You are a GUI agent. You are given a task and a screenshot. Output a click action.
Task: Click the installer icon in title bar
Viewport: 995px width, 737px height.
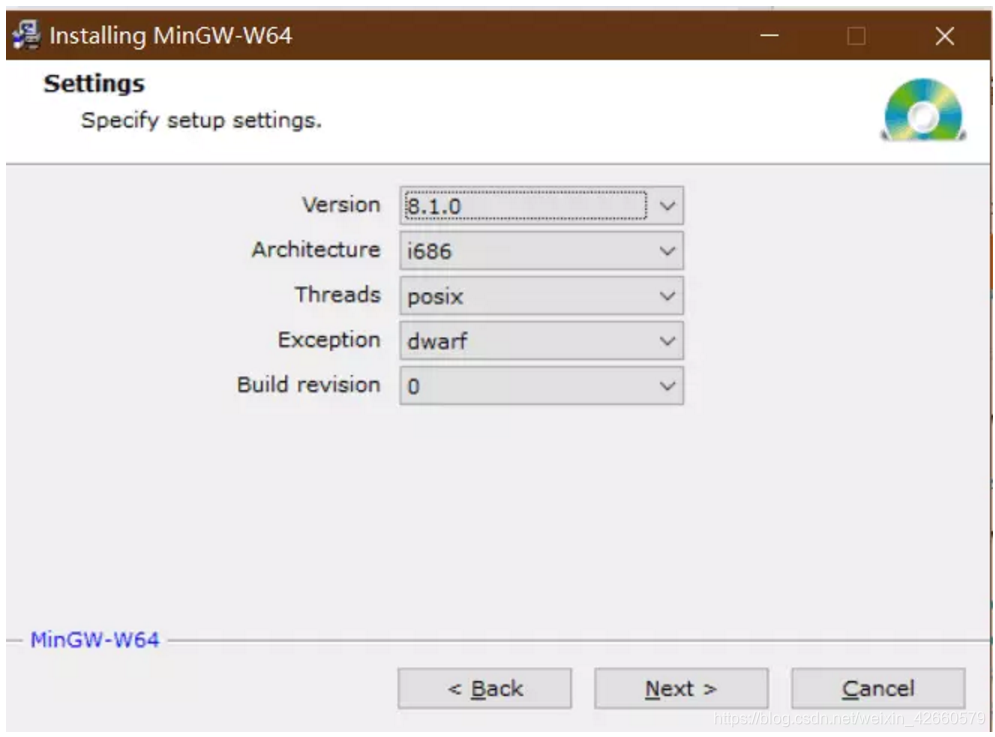coord(26,35)
